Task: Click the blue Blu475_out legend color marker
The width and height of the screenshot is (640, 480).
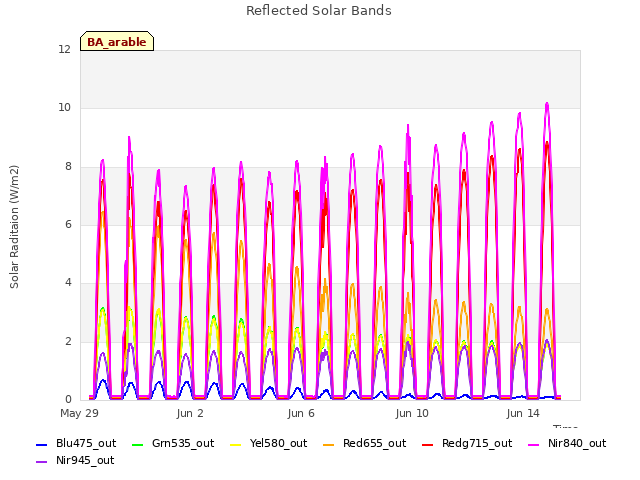Action: pos(42,444)
